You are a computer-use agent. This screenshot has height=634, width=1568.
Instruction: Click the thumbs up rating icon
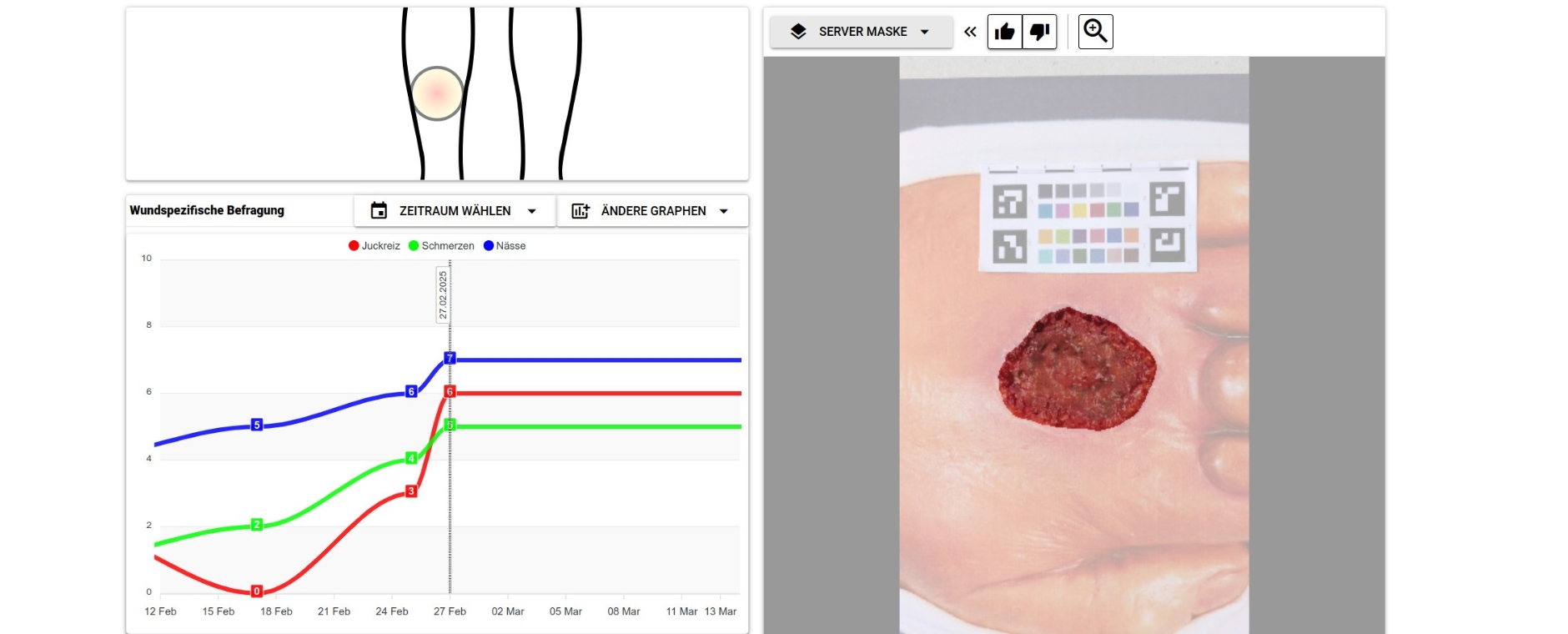tap(1005, 32)
